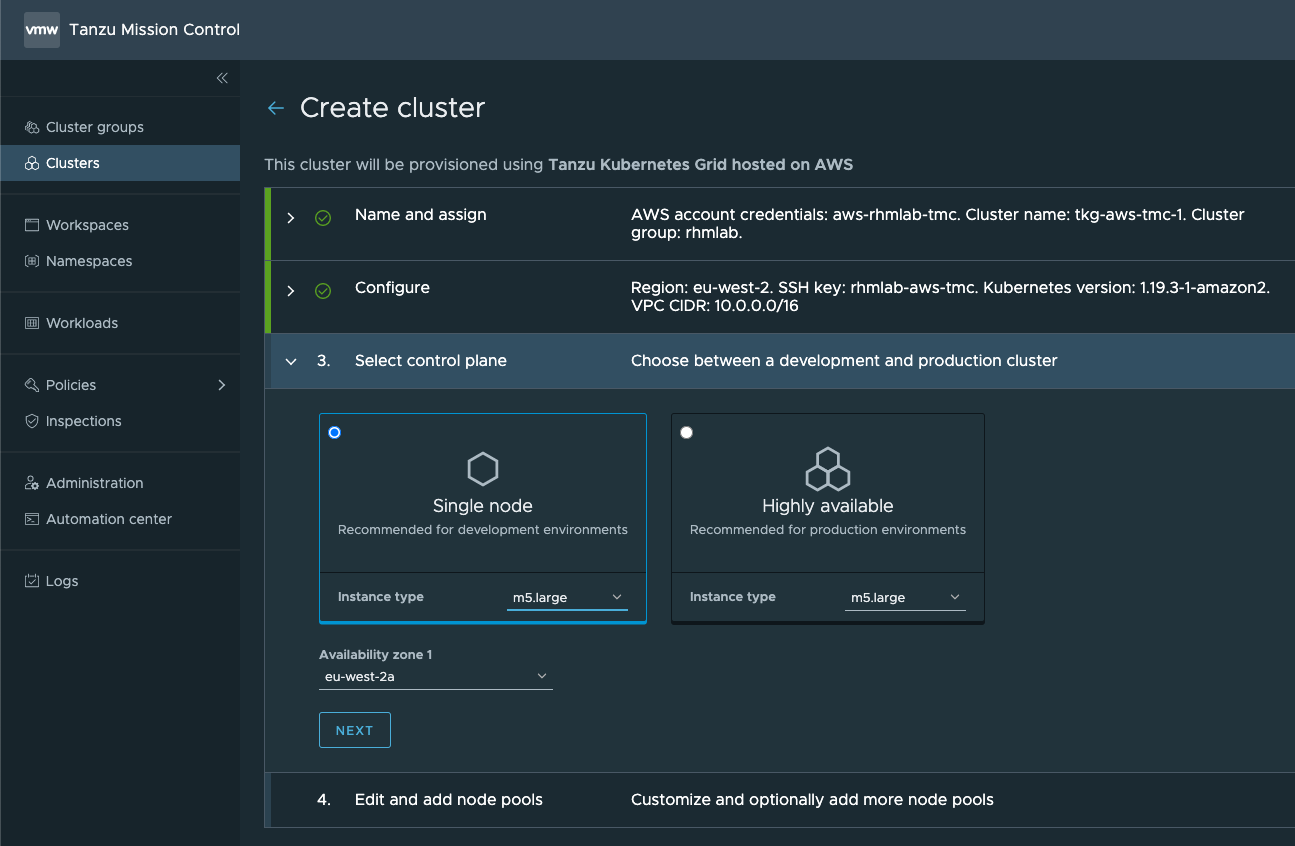Open Workspaces menu item

[120, 225]
